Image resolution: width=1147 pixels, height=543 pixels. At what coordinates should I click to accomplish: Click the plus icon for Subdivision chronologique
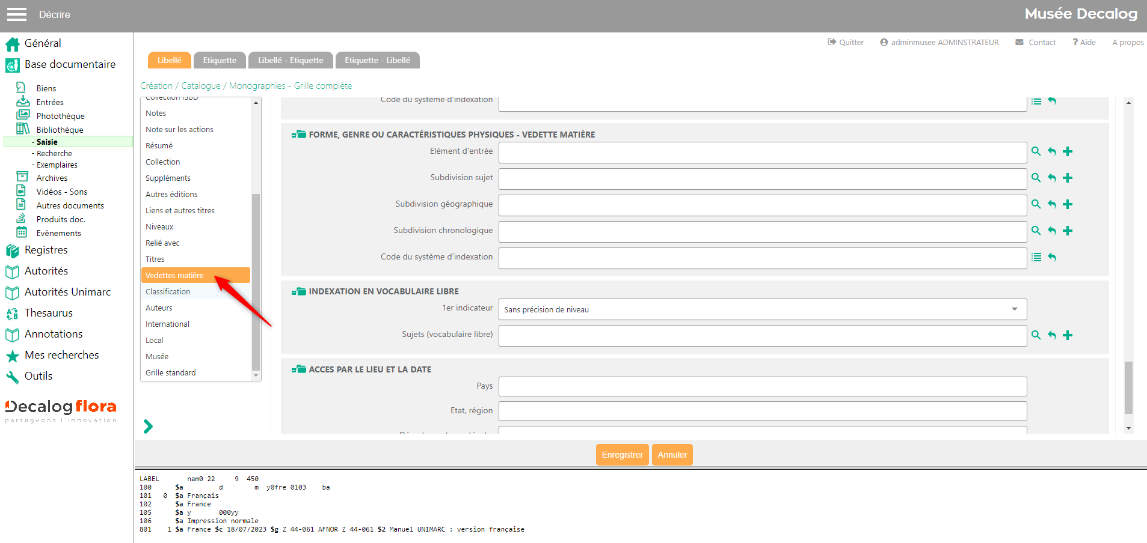1067,231
